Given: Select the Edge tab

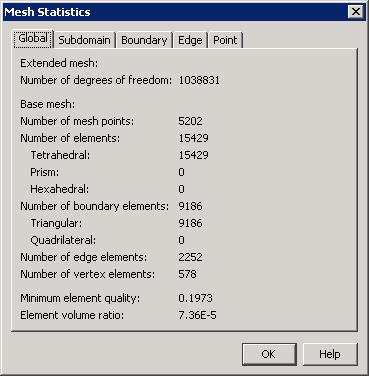Looking at the screenshot, I should tap(190, 40).
